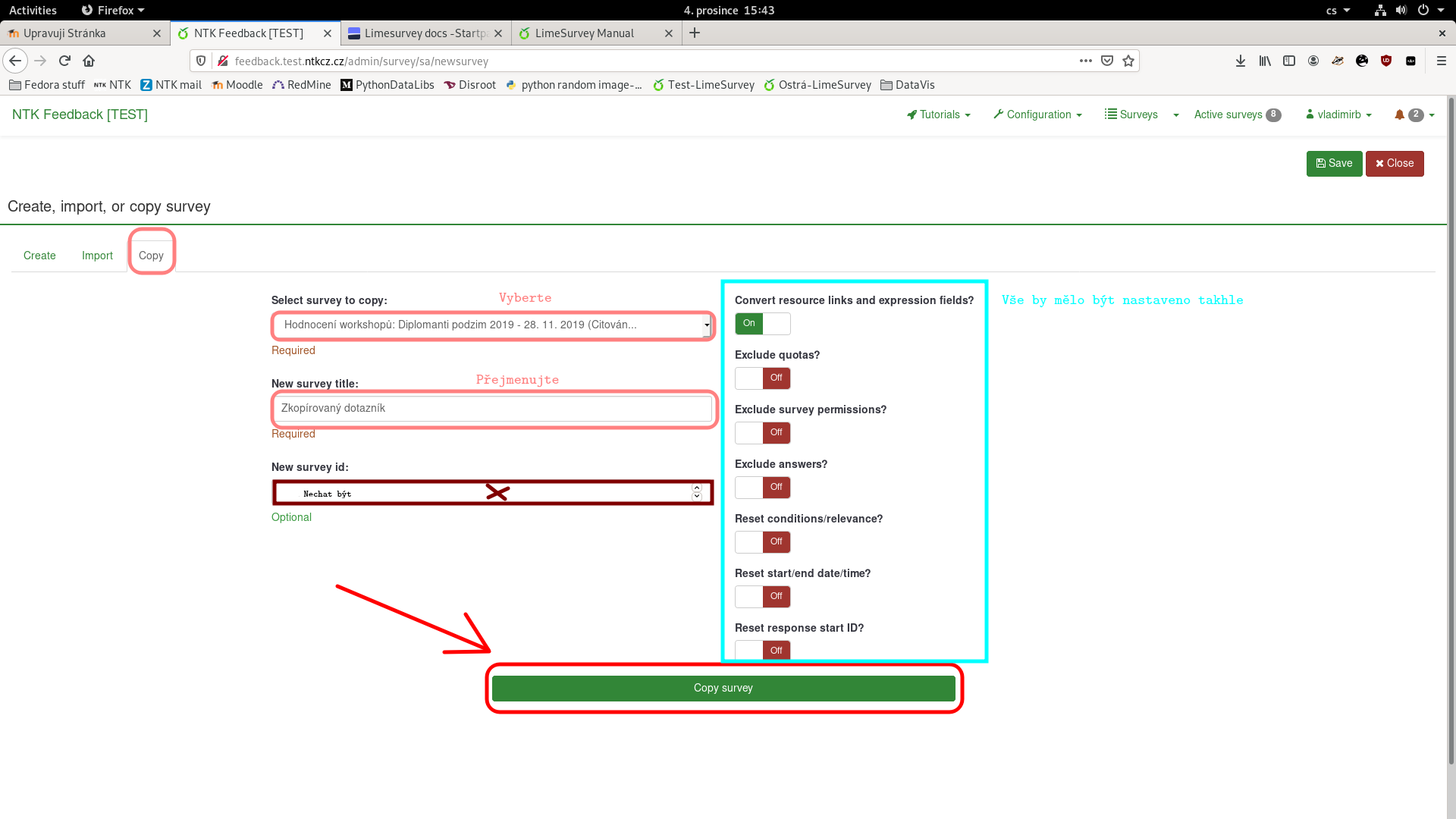Toggle Convert resource links switch
Image resolution: width=1456 pixels, height=819 pixels.
point(762,324)
